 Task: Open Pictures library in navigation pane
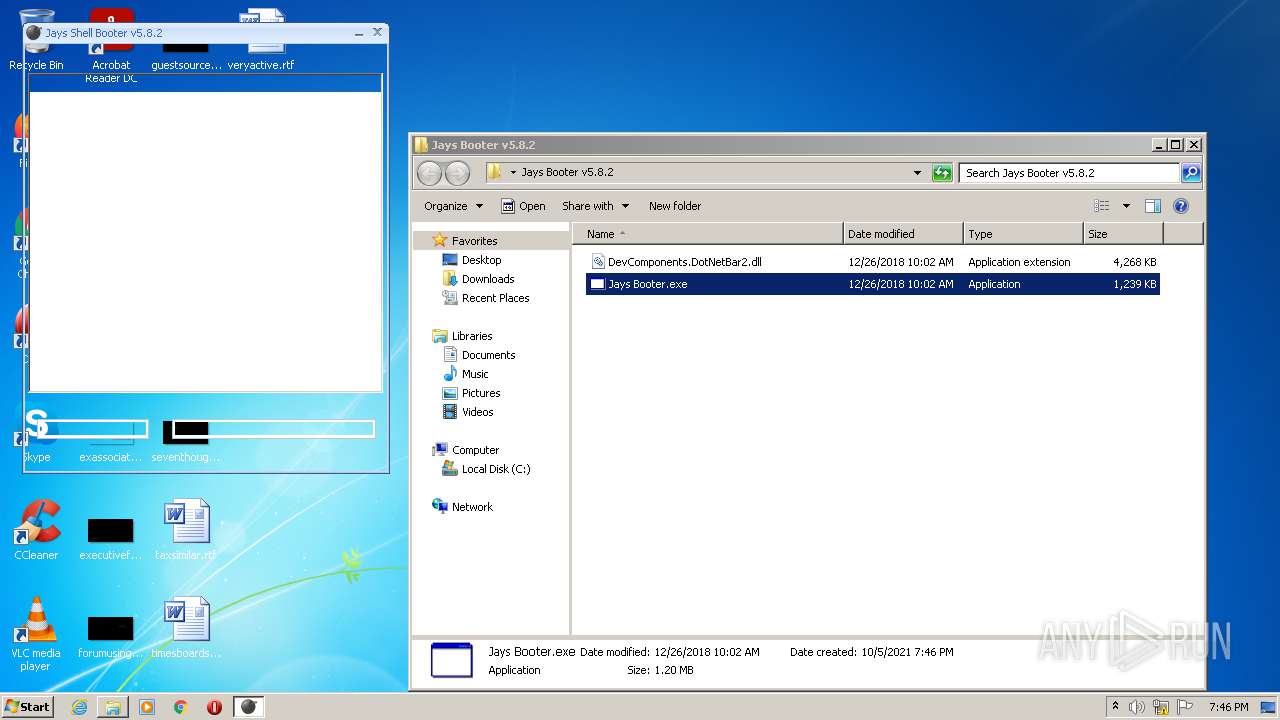480,393
